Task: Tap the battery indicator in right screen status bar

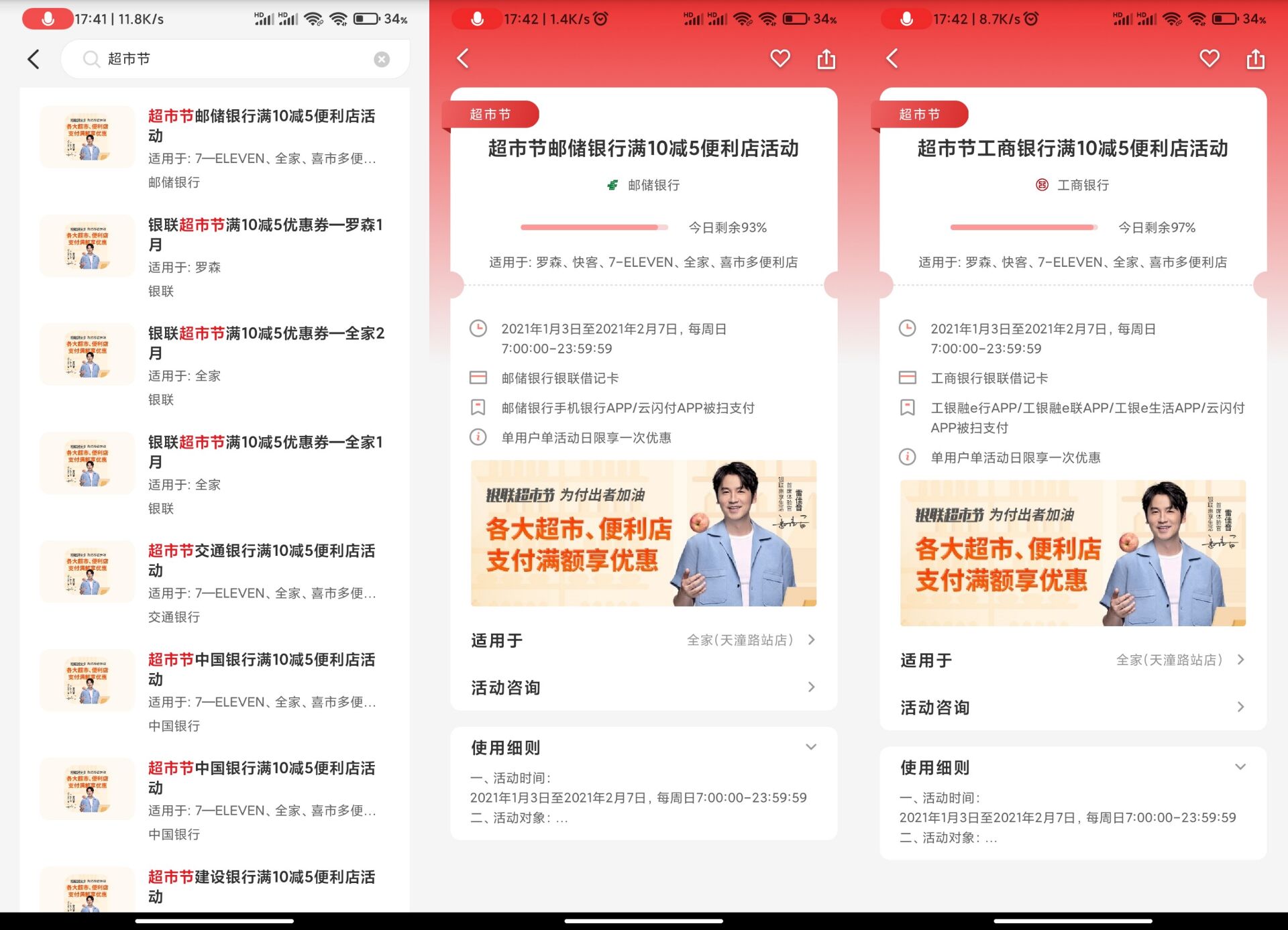Action: pos(1225,19)
